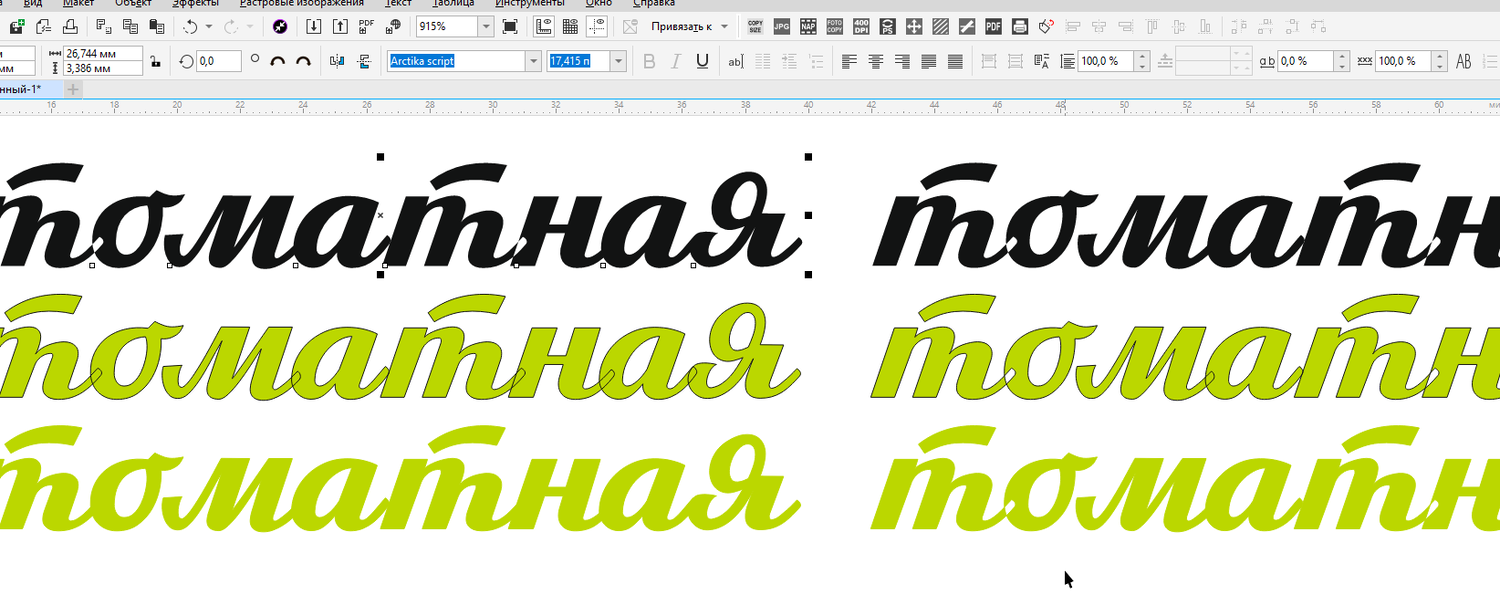The width and height of the screenshot is (1500, 605).
Task: Click the top-right selection handle of selected text
Action: coord(808,157)
